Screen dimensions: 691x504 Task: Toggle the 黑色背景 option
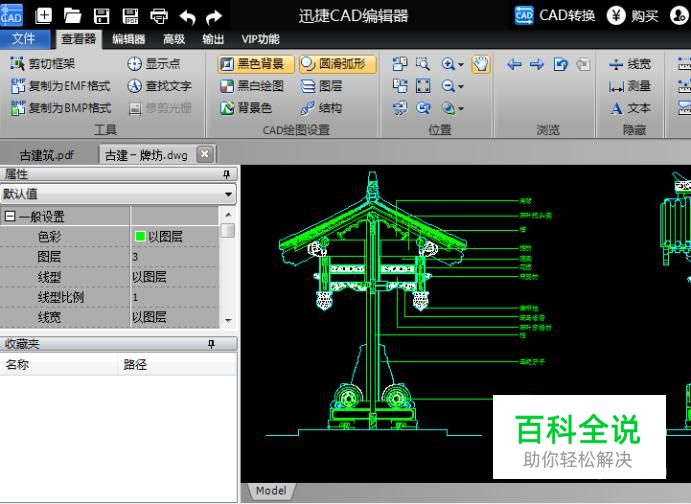pos(256,64)
